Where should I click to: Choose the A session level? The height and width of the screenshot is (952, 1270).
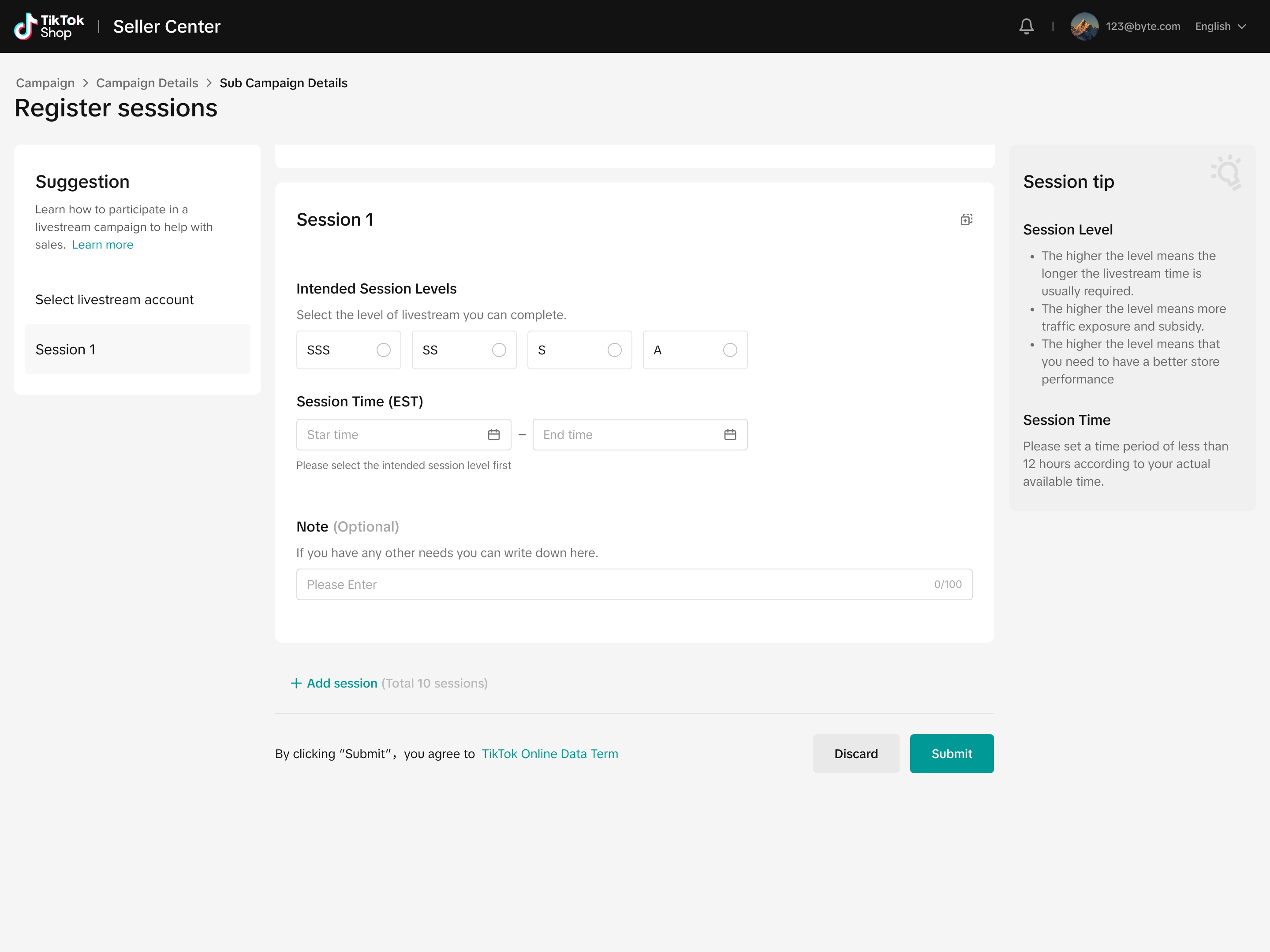[x=729, y=350]
